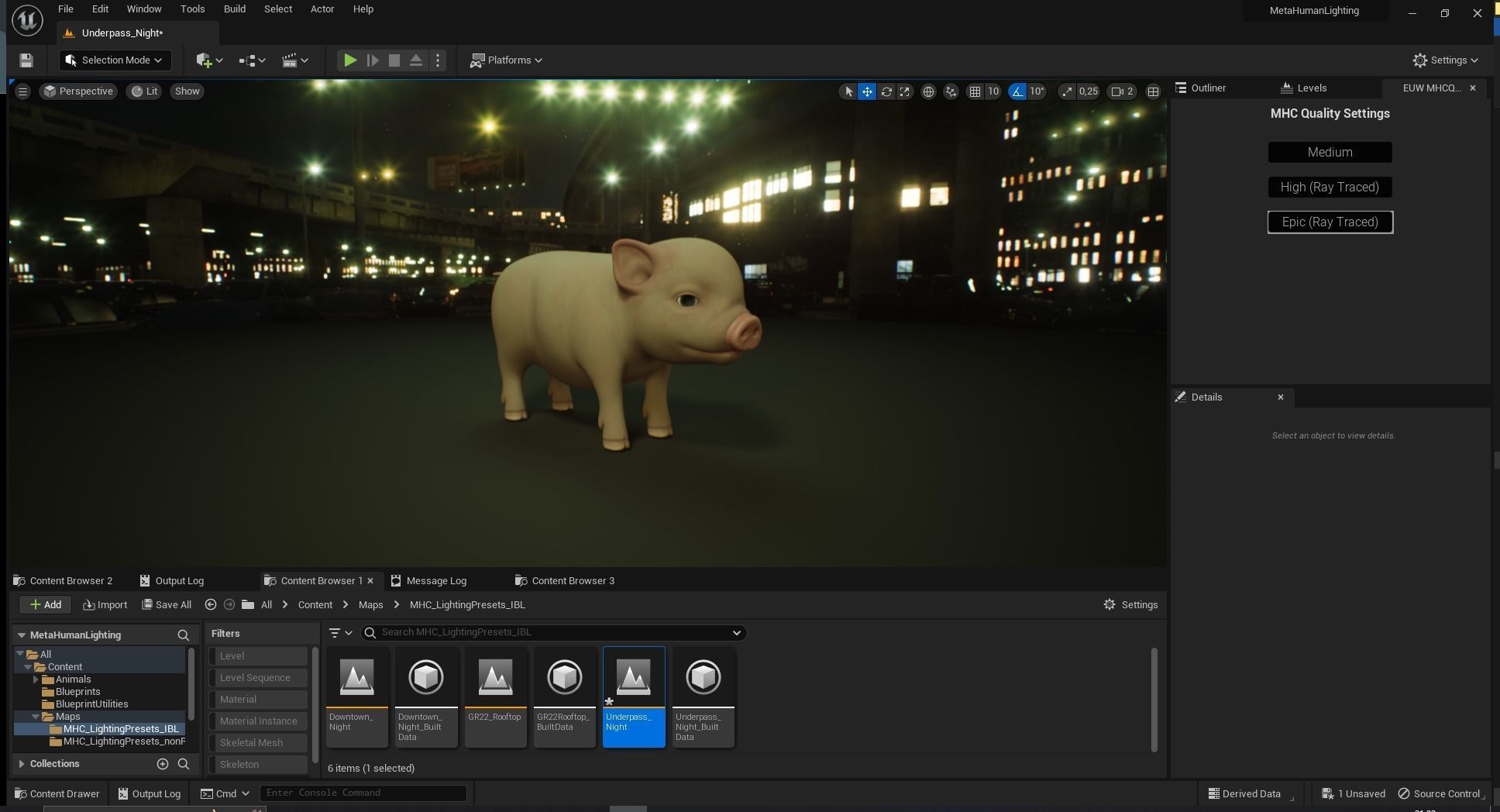Choose the Translate move tool
Screen dimensions: 1500x812
867,91
